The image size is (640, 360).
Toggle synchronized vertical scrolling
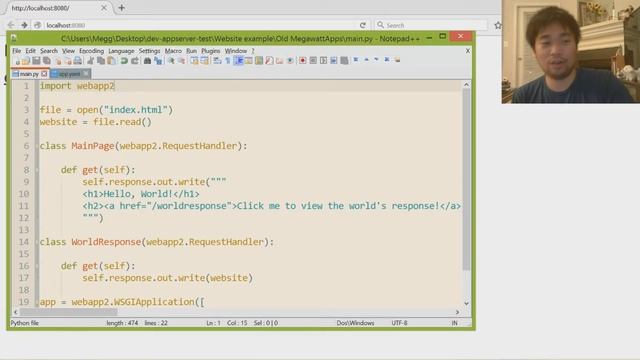[x=194, y=61]
